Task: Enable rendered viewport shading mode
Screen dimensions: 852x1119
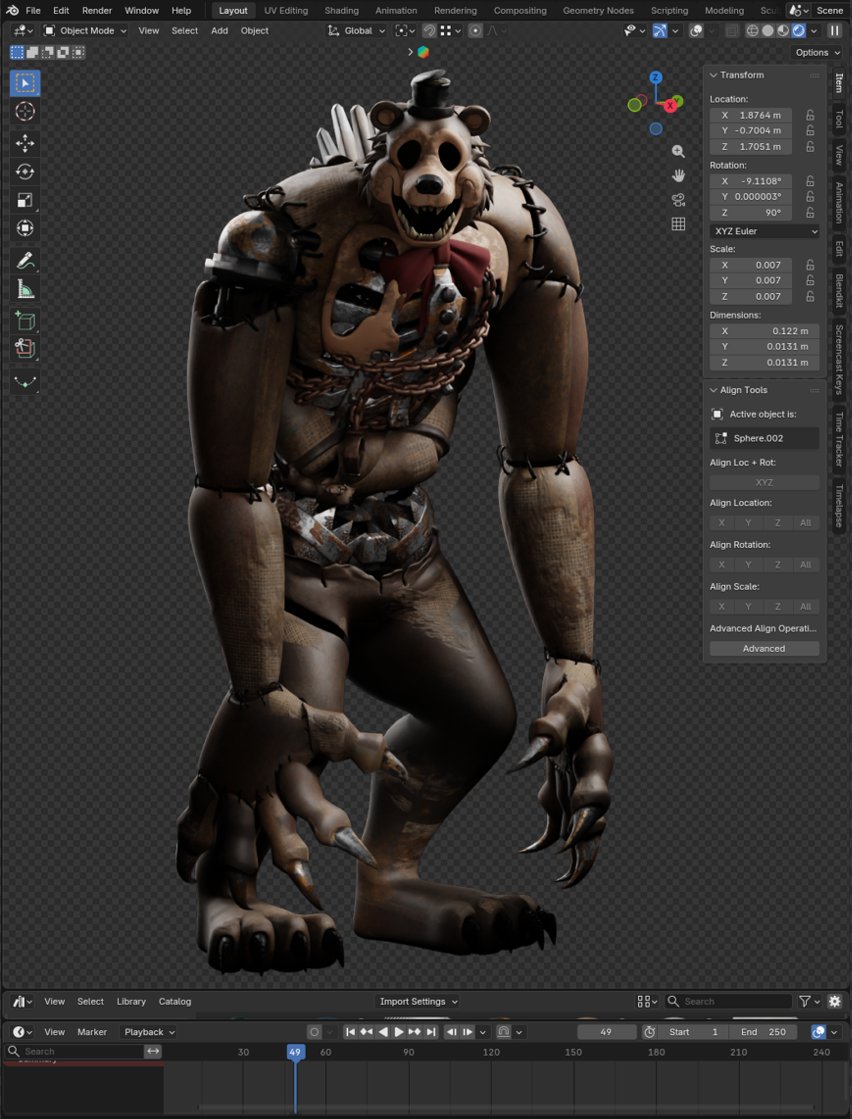Action: (798, 31)
